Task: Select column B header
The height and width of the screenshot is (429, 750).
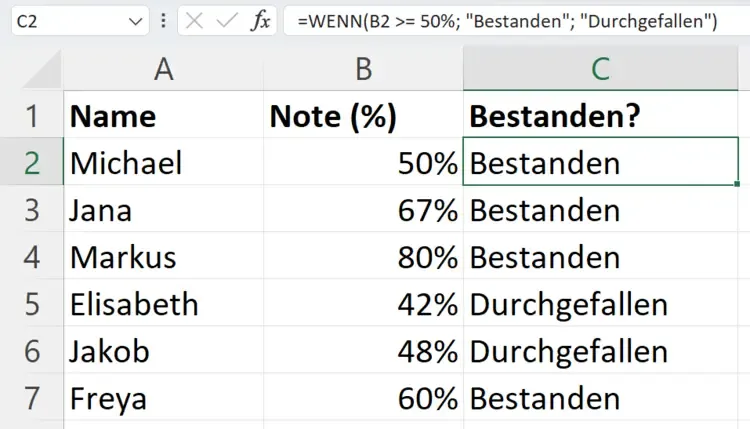Action: pyautogui.click(x=363, y=68)
